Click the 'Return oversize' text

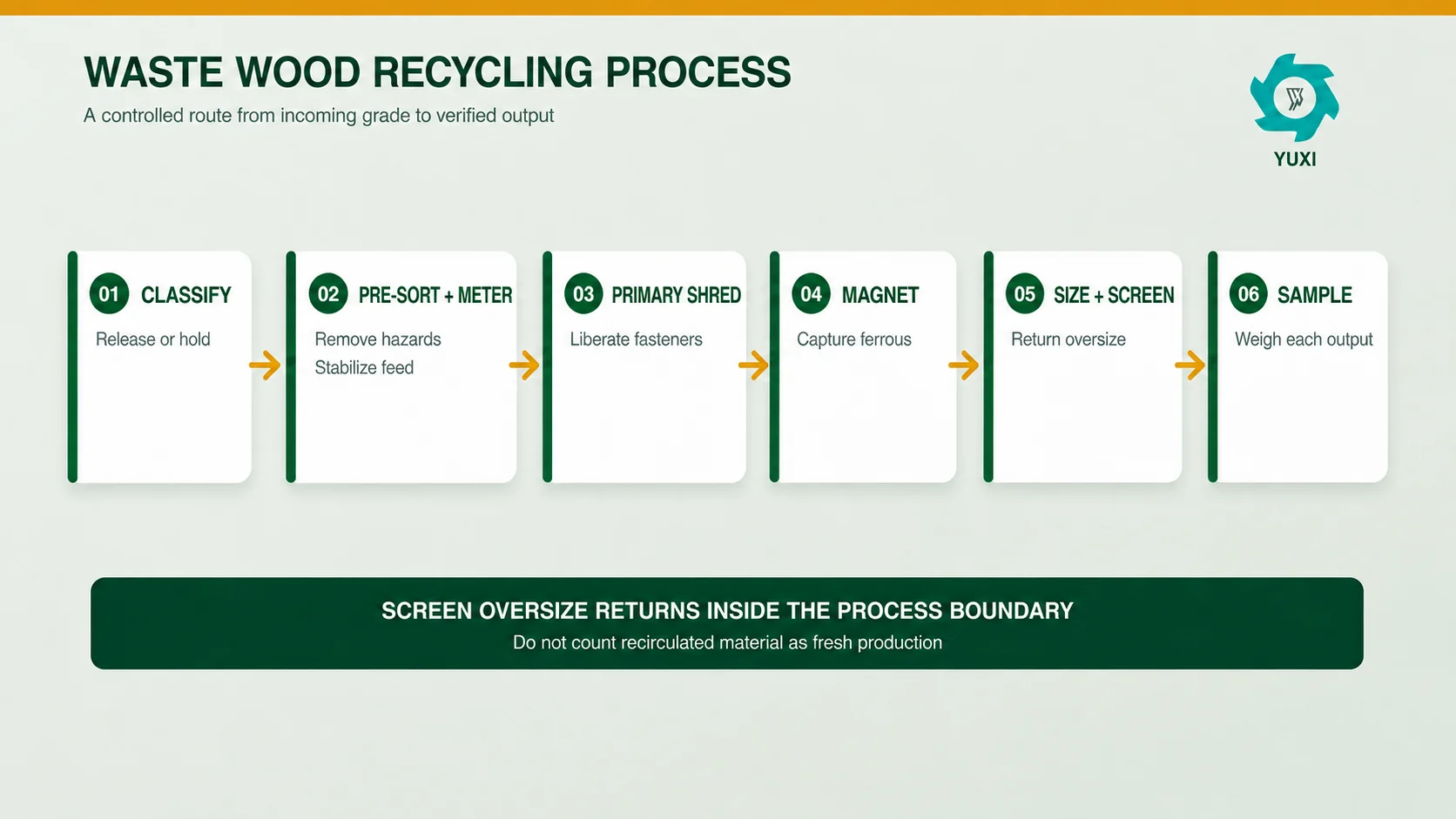tap(1068, 339)
